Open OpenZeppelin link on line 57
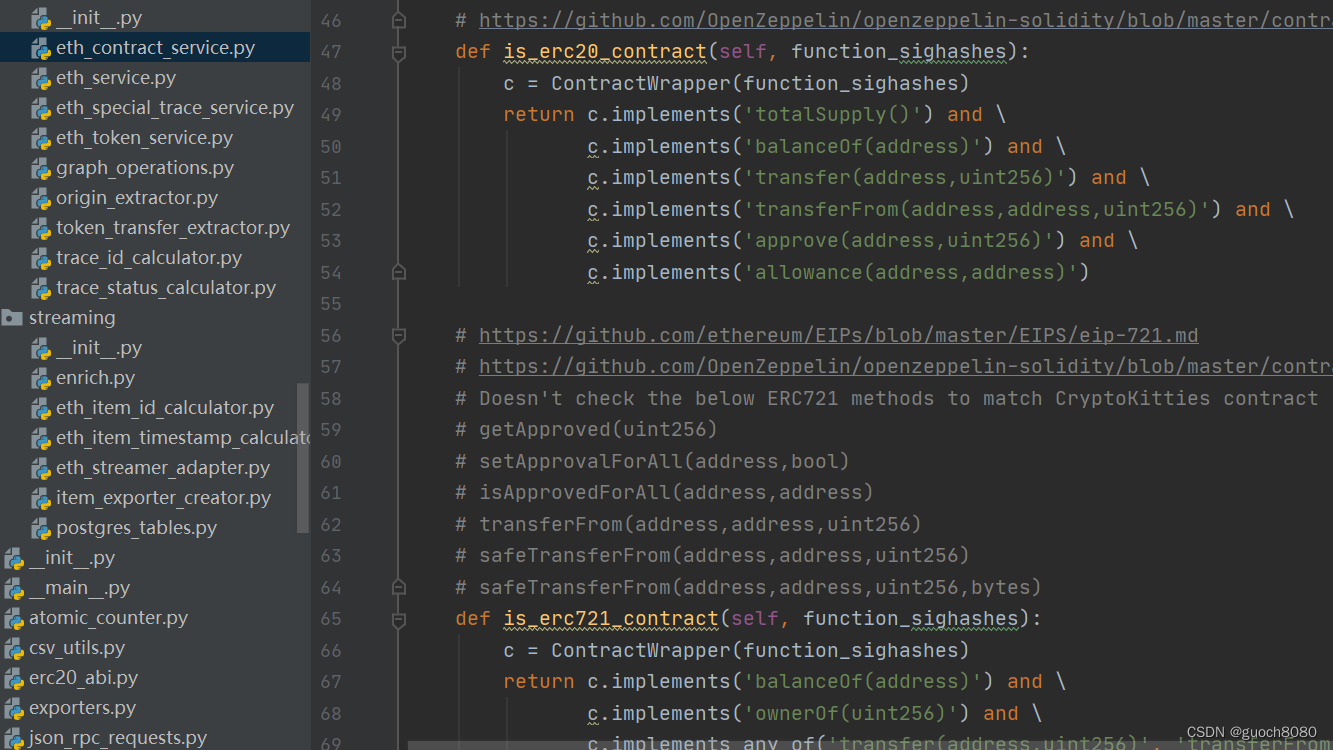1333x750 pixels. pos(906,367)
